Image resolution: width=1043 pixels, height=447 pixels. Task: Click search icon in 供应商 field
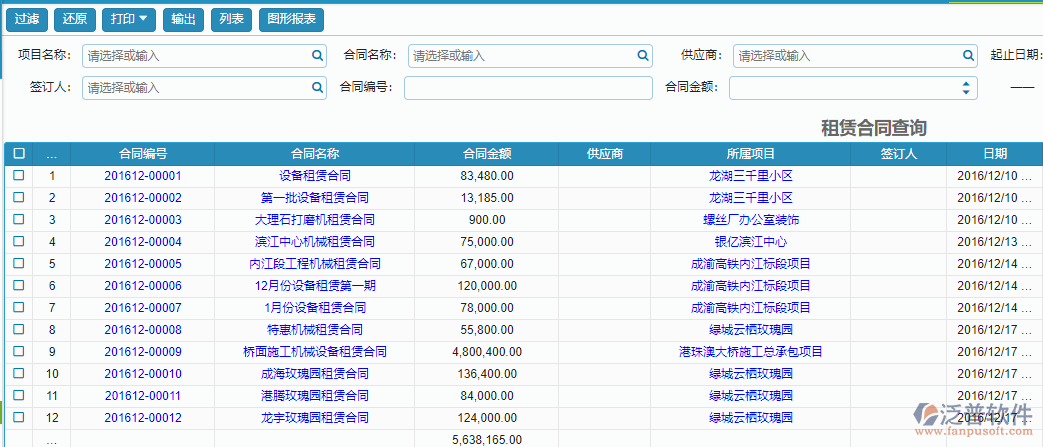968,56
